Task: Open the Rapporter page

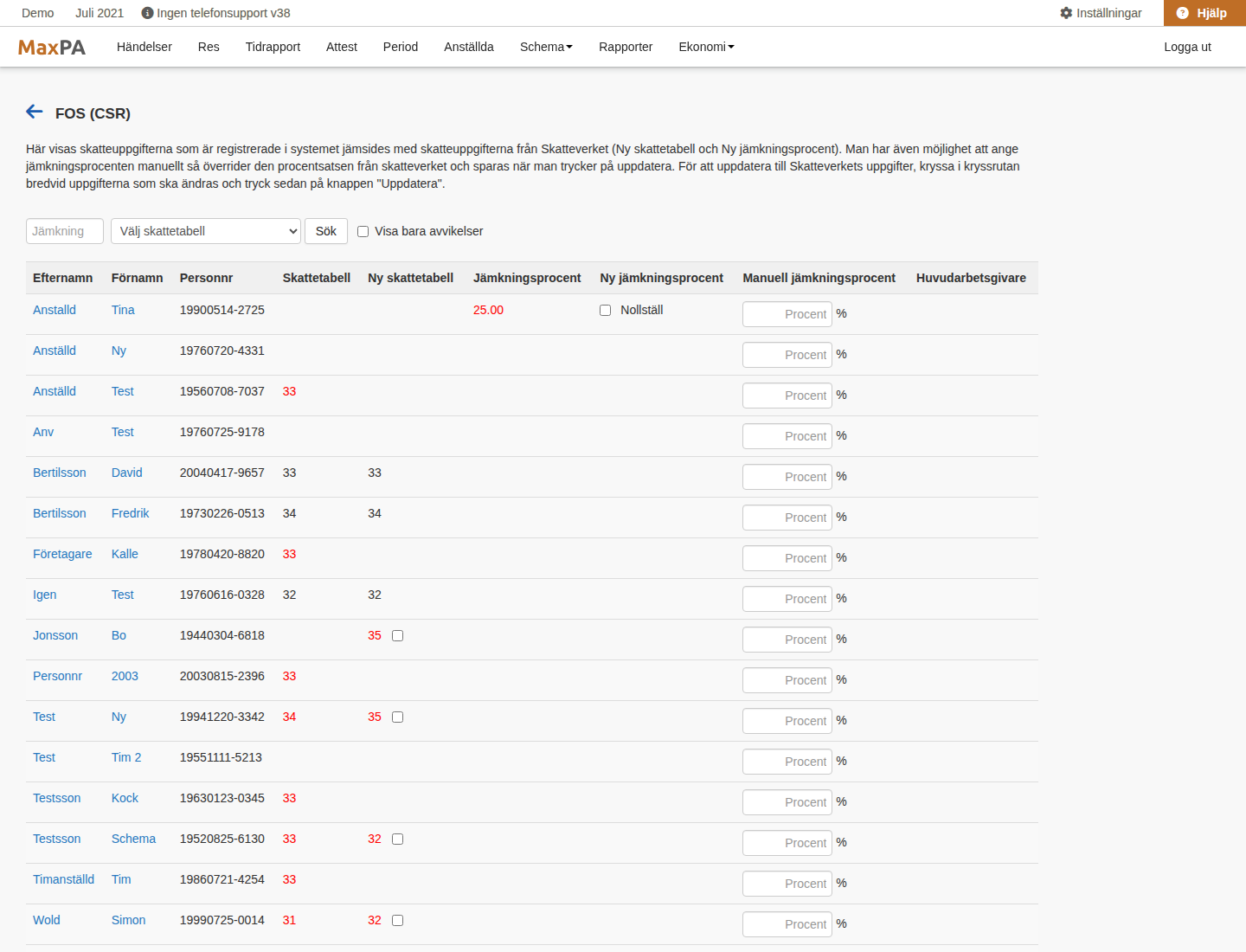Action: [x=626, y=47]
